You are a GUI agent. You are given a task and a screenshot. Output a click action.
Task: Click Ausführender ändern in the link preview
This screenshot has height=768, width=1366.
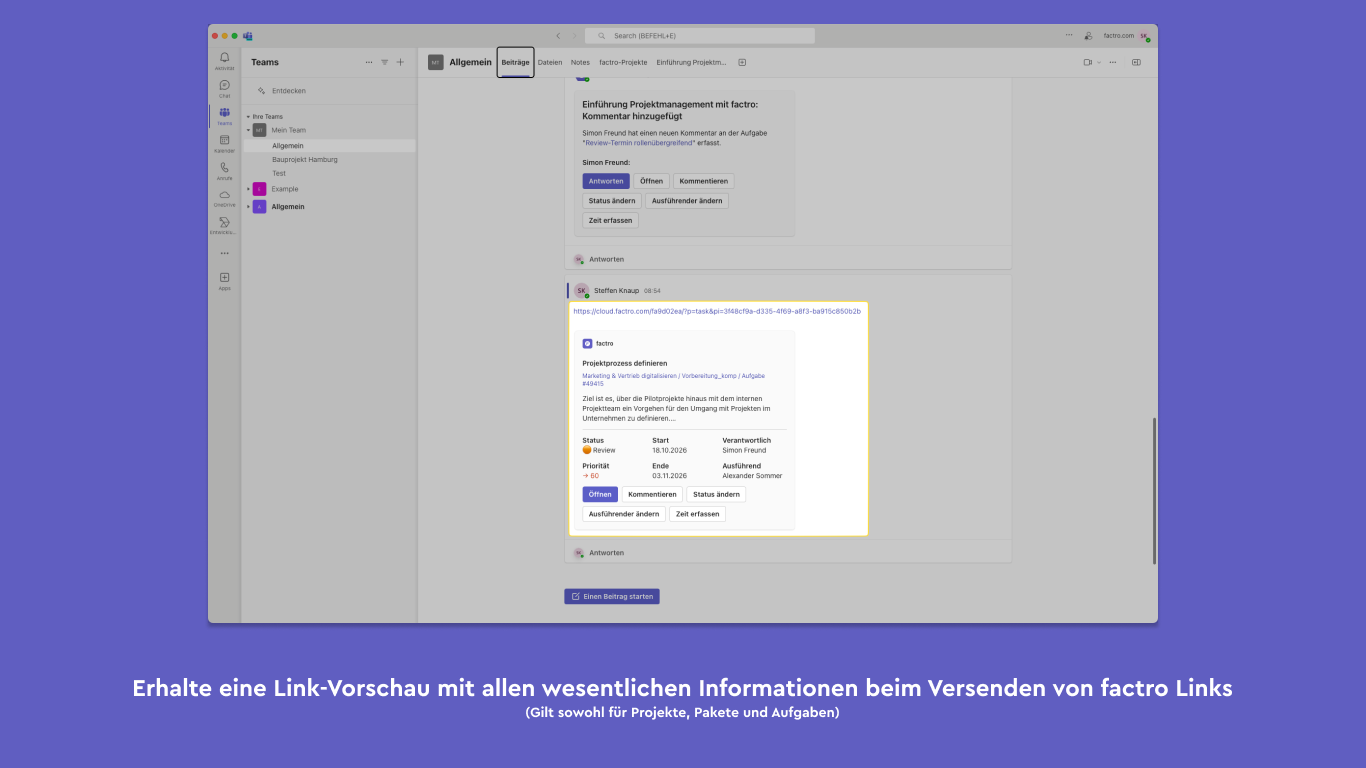coord(624,514)
